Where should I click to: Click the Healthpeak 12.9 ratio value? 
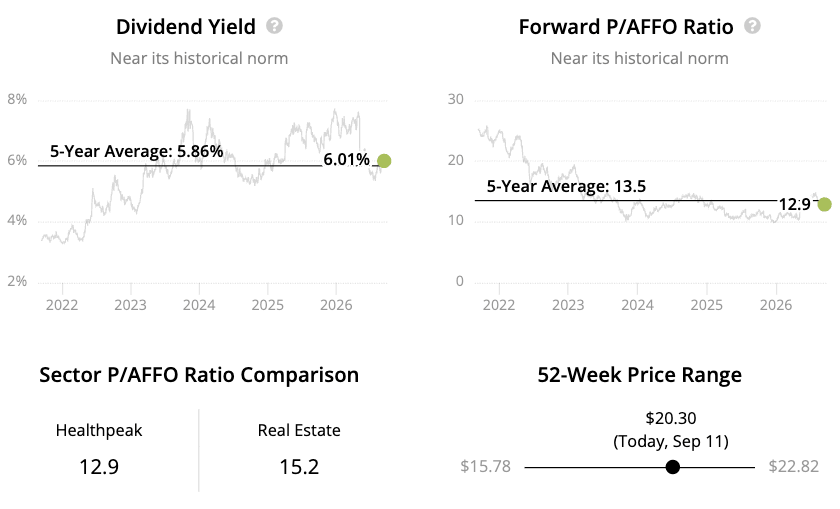99,467
